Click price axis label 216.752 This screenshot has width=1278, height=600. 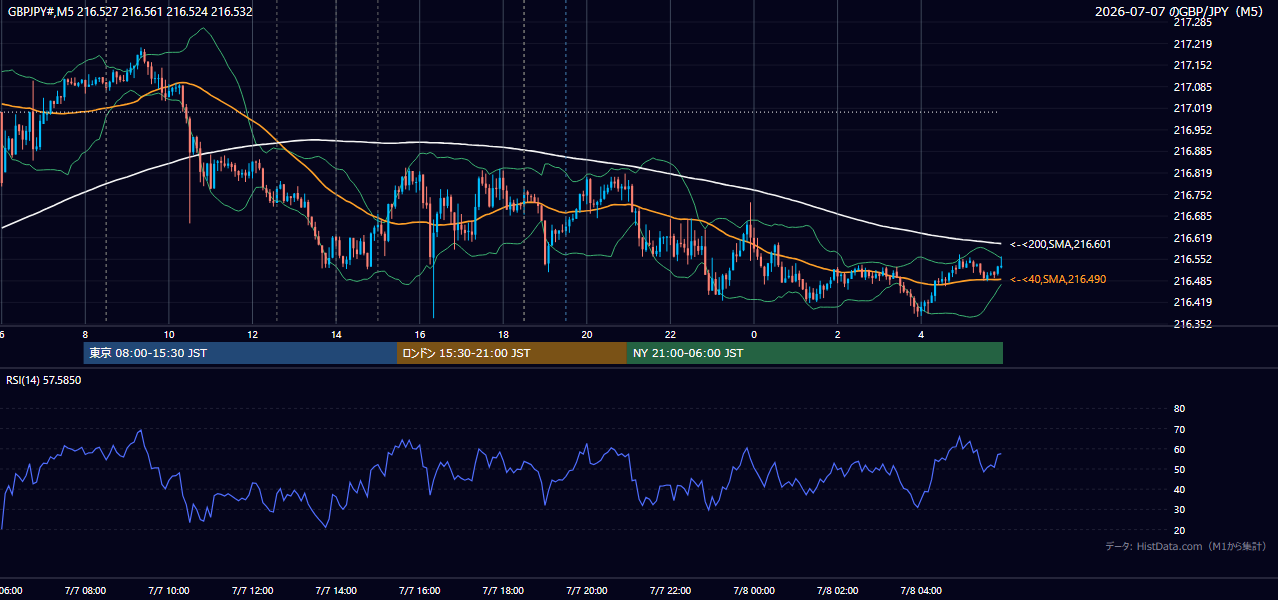coord(1192,195)
